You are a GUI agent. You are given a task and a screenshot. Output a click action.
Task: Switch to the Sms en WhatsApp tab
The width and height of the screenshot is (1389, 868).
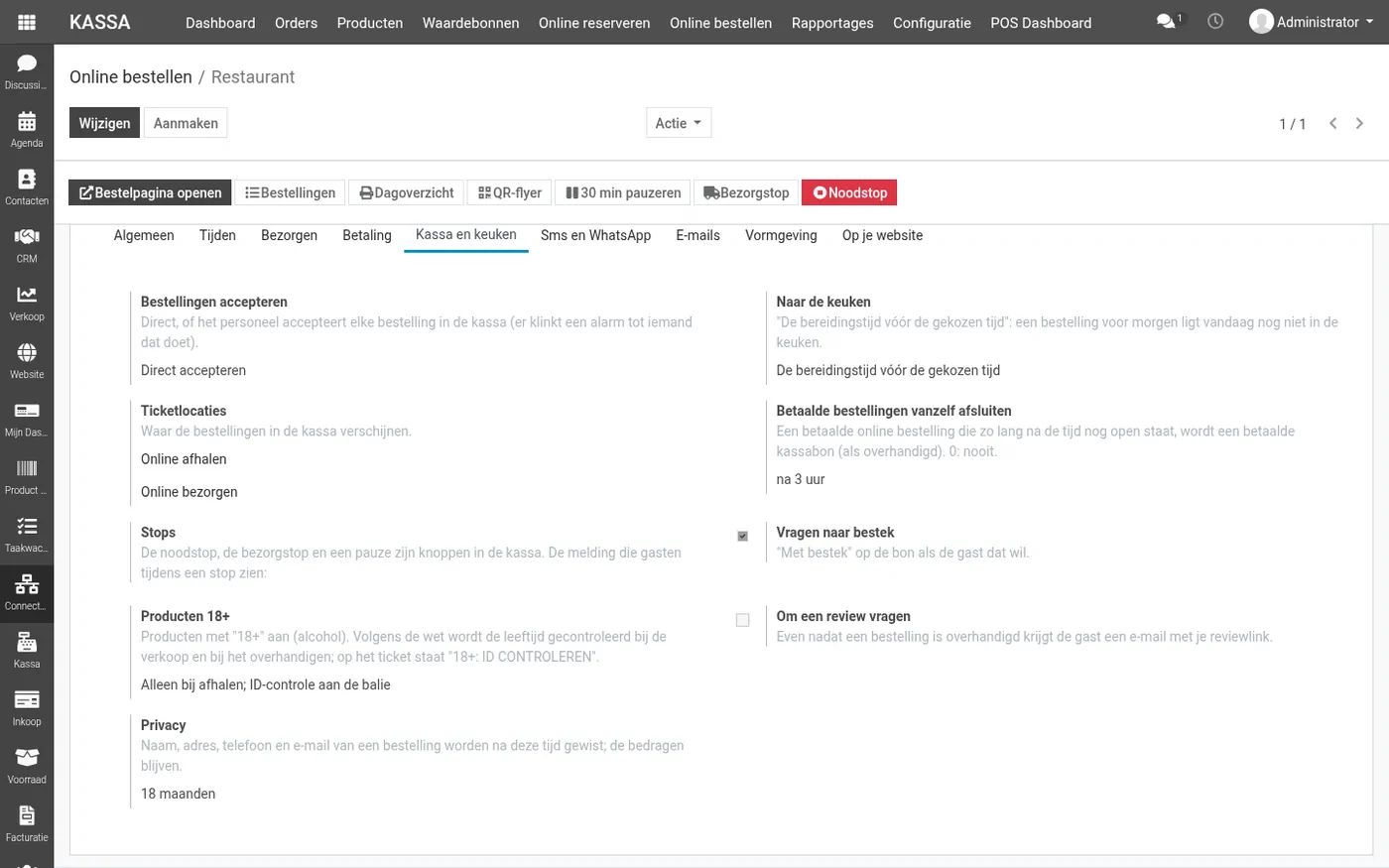[x=595, y=235]
